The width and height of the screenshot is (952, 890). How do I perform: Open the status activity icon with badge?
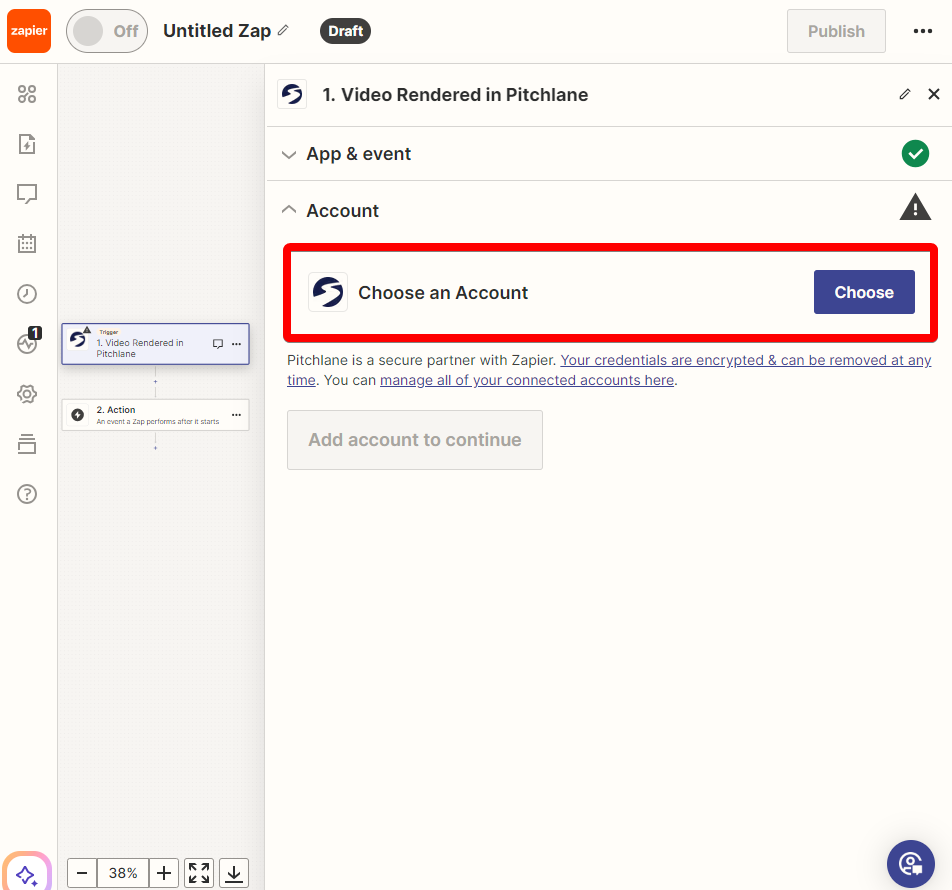(28, 342)
